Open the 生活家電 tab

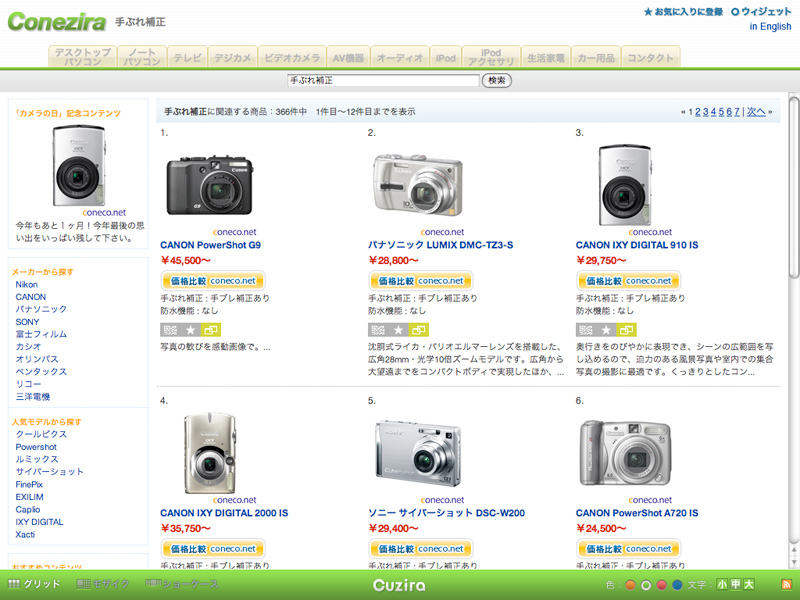[x=546, y=57]
